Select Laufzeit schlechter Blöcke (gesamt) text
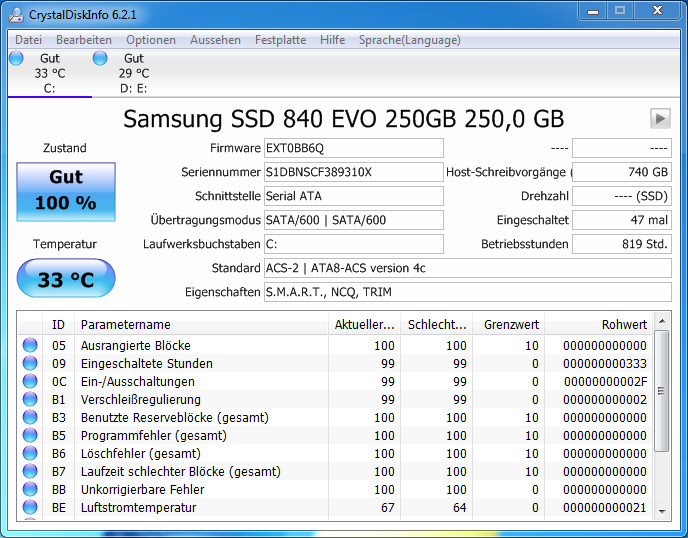688x538 pixels. [180, 472]
